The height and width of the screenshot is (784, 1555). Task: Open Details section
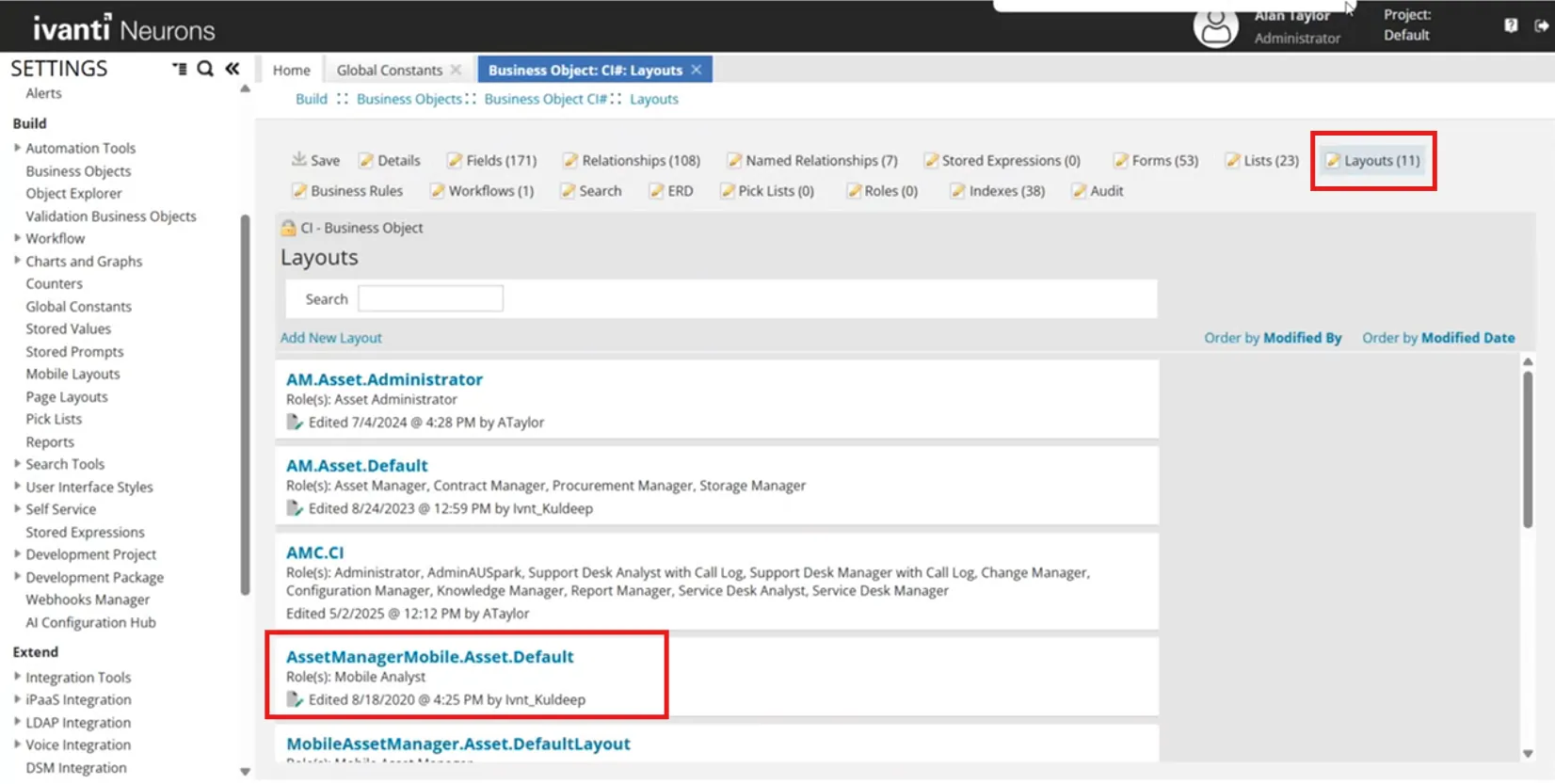pyautogui.click(x=390, y=160)
